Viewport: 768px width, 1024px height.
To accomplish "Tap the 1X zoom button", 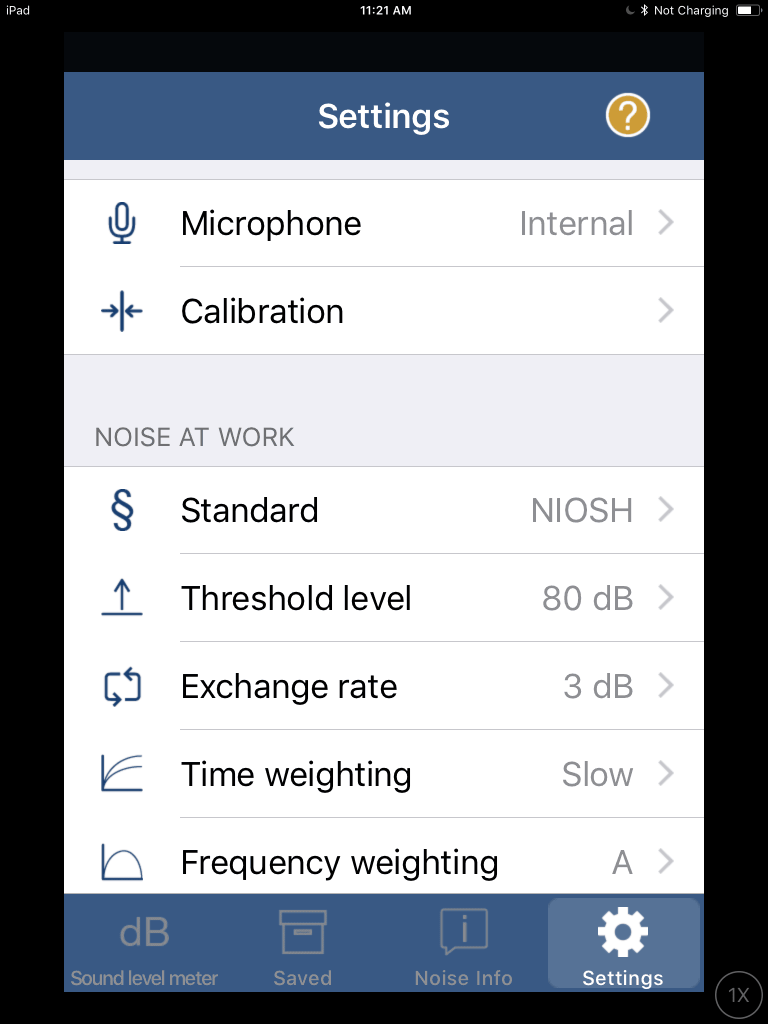I will click(738, 994).
